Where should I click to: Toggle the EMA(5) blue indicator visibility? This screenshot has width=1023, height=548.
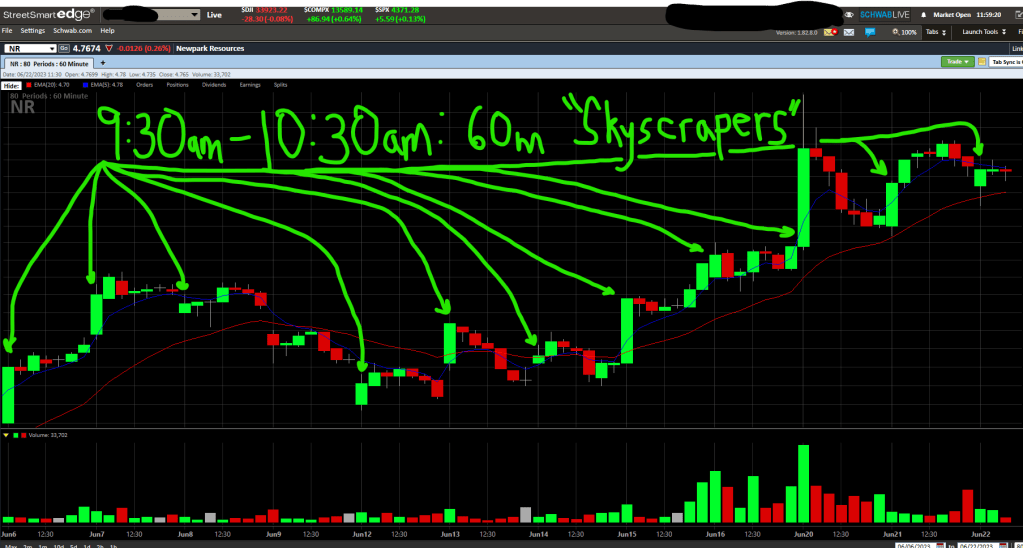pyautogui.click(x=87, y=85)
